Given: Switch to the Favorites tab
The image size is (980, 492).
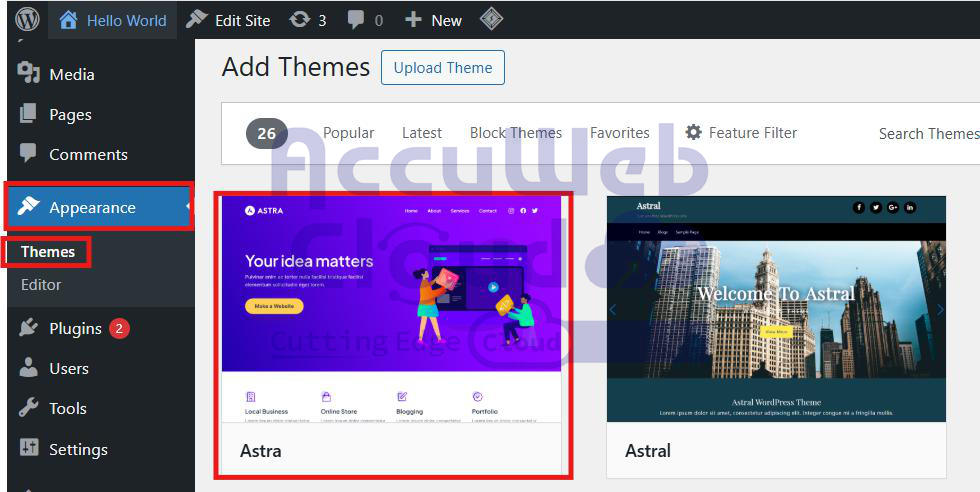Looking at the screenshot, I should (619, 133).
